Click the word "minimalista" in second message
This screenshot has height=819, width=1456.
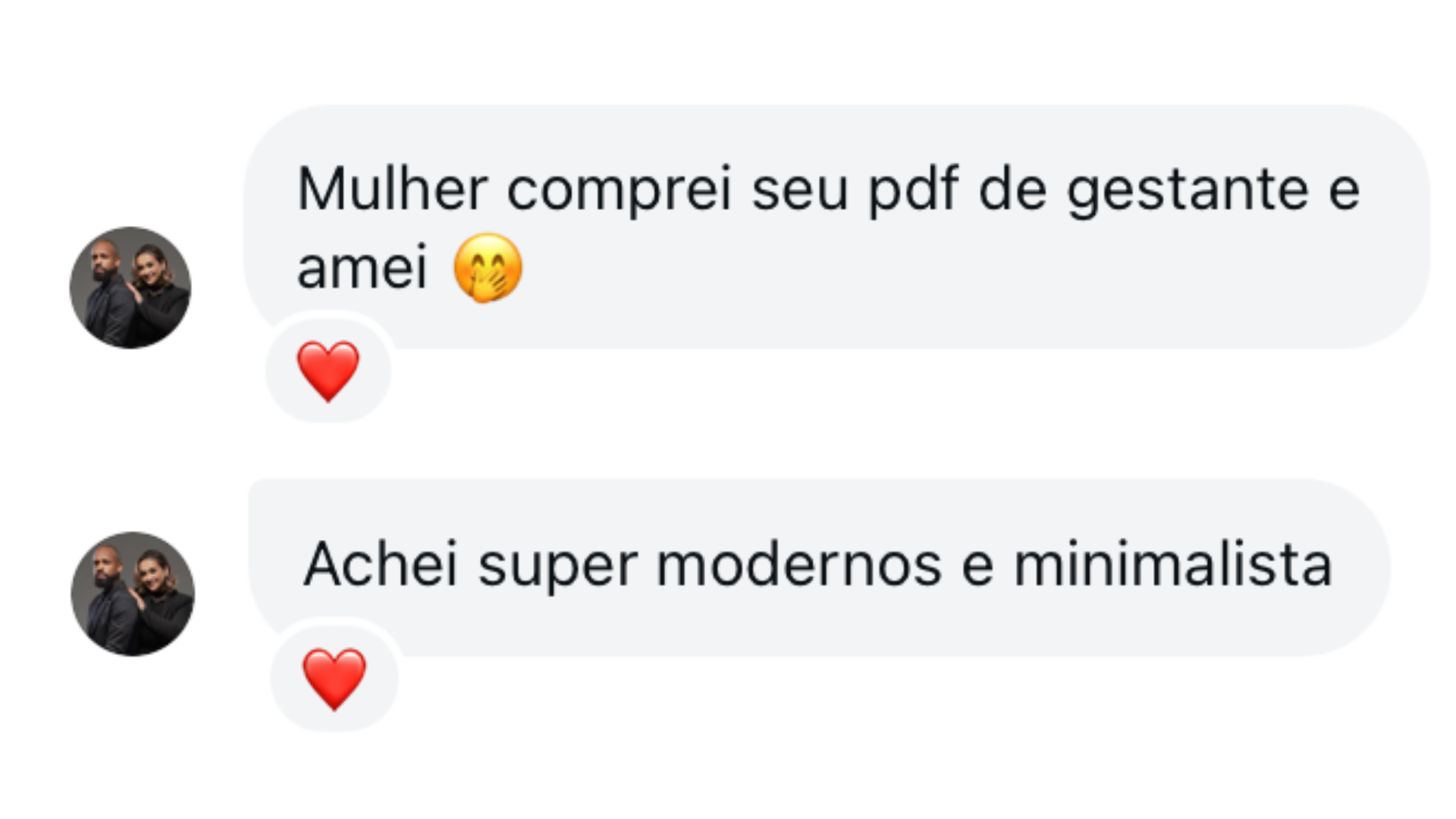(x=1172, y=565)
